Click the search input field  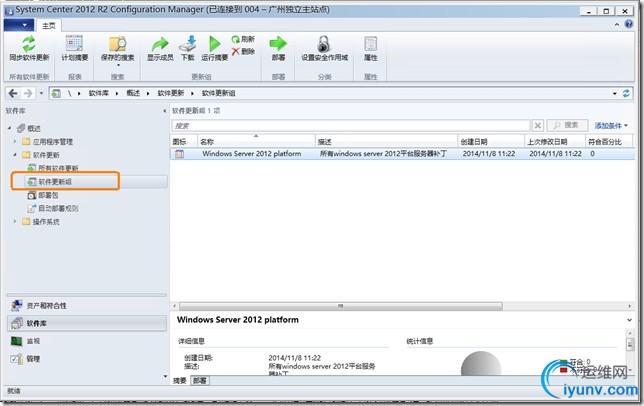click(x=351, y=125)
